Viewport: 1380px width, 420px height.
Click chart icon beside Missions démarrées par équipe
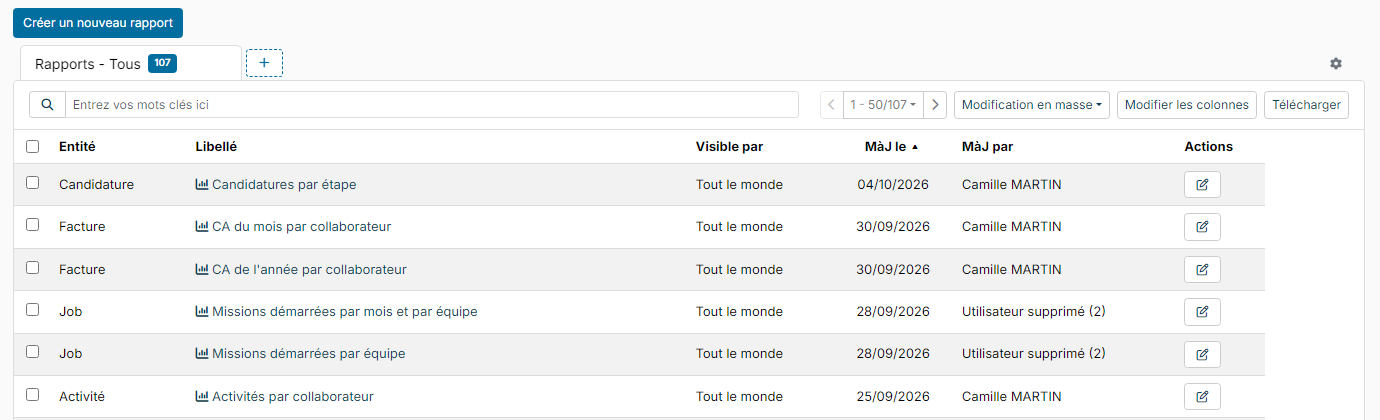point(202,353)
